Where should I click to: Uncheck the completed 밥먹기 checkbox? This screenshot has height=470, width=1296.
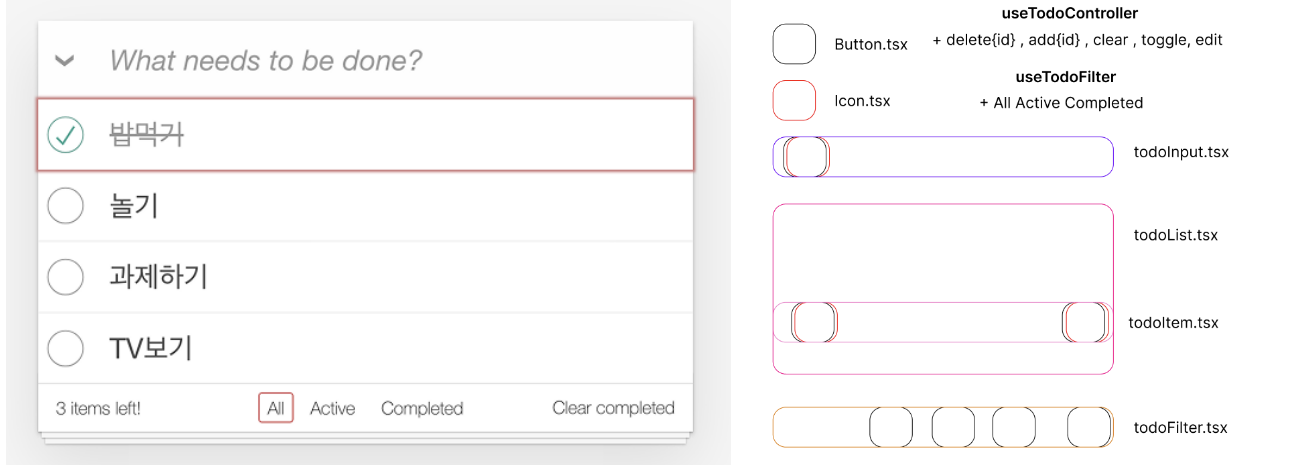tap(66, 135)
